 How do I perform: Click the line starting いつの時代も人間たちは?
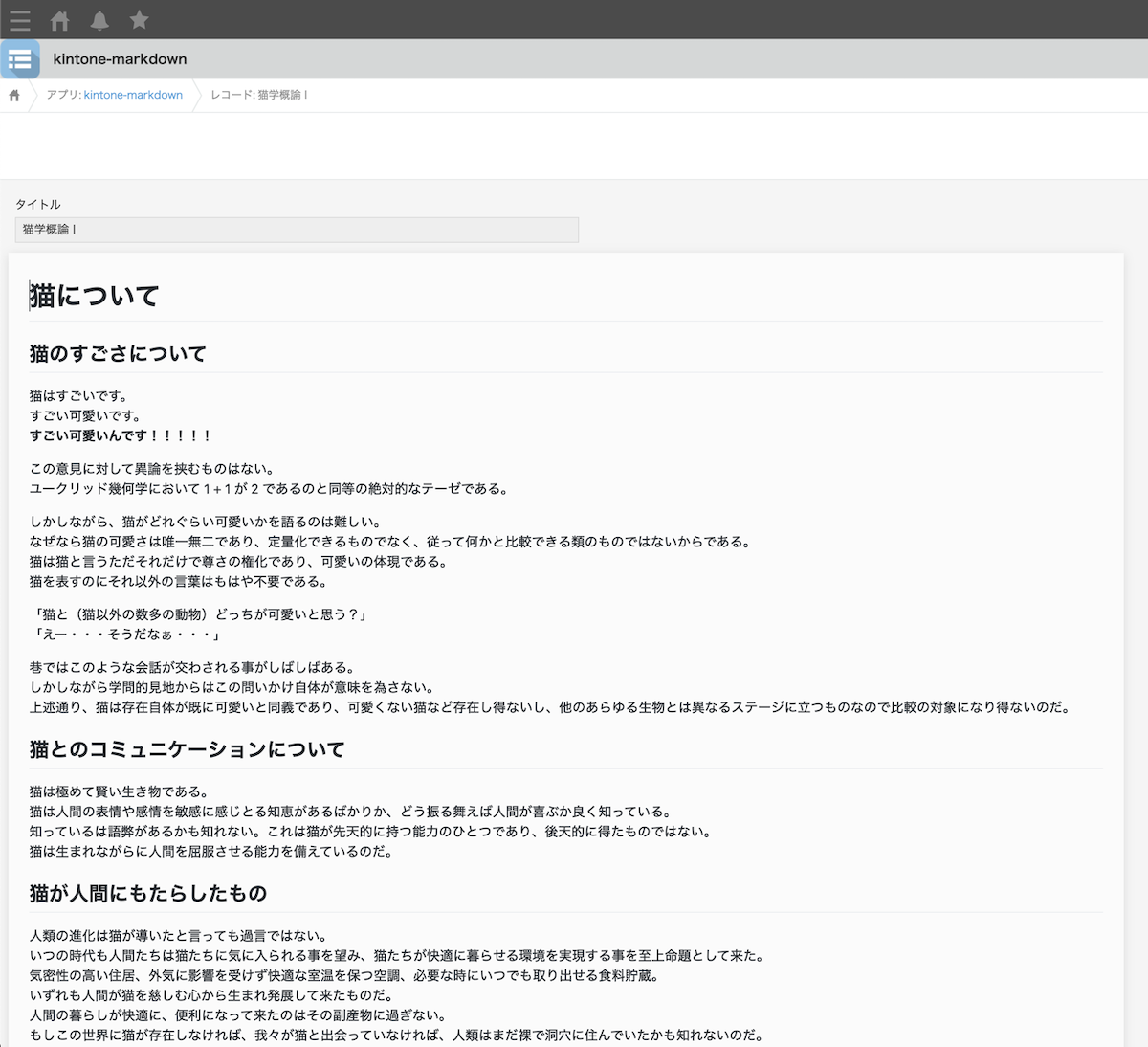coord(398,956)
